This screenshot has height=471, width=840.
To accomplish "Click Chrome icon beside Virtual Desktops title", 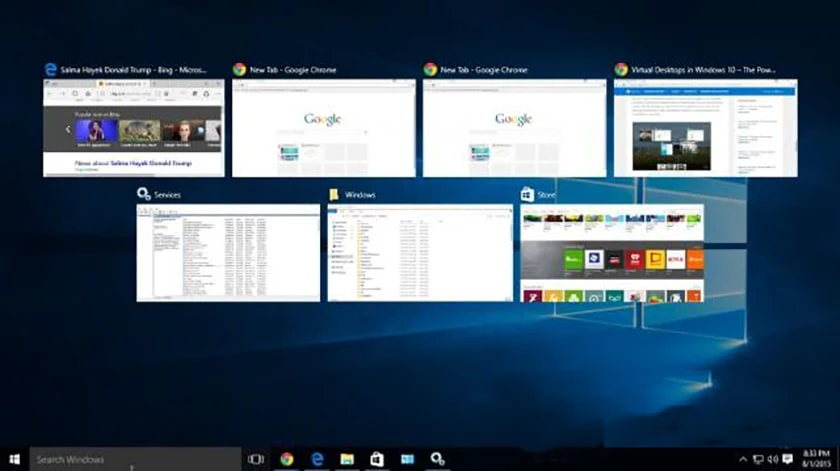I will click(x=621, y=70).
